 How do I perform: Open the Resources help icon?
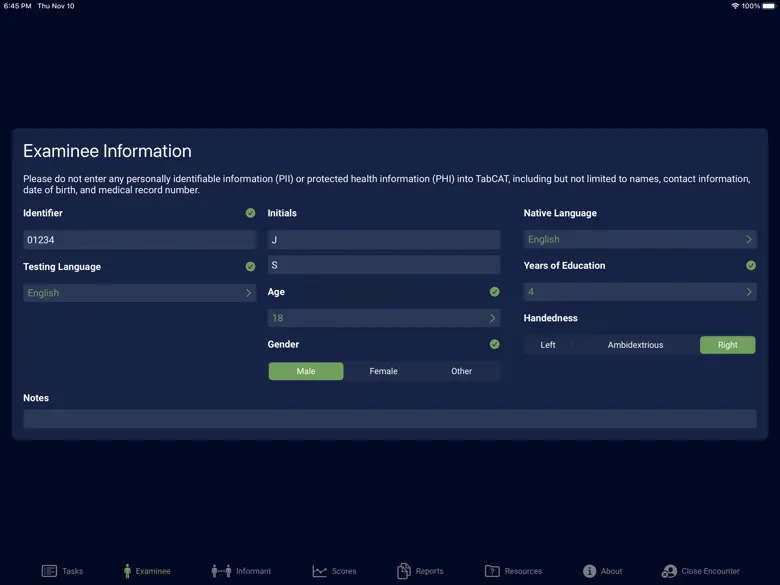pos(492,571)
